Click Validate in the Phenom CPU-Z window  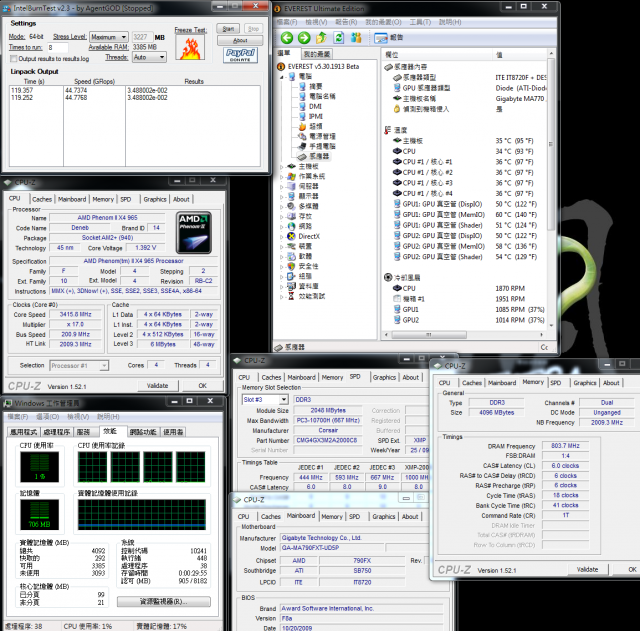click(158, 386)
